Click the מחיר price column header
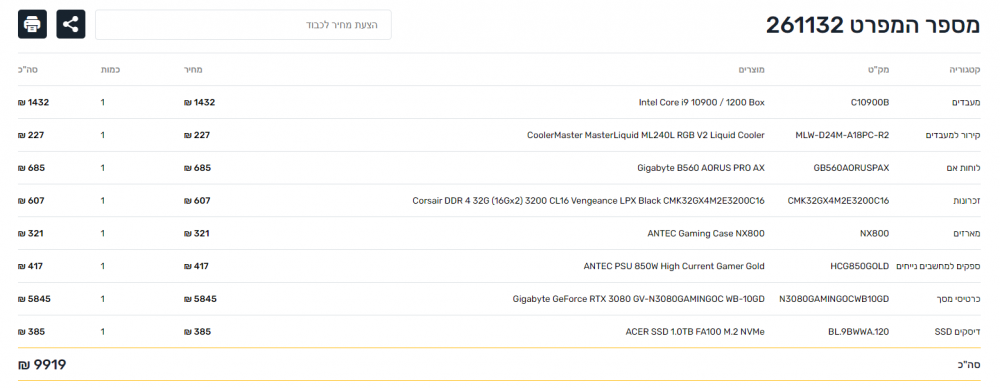The image size is (1000, 388). [193, 69]
